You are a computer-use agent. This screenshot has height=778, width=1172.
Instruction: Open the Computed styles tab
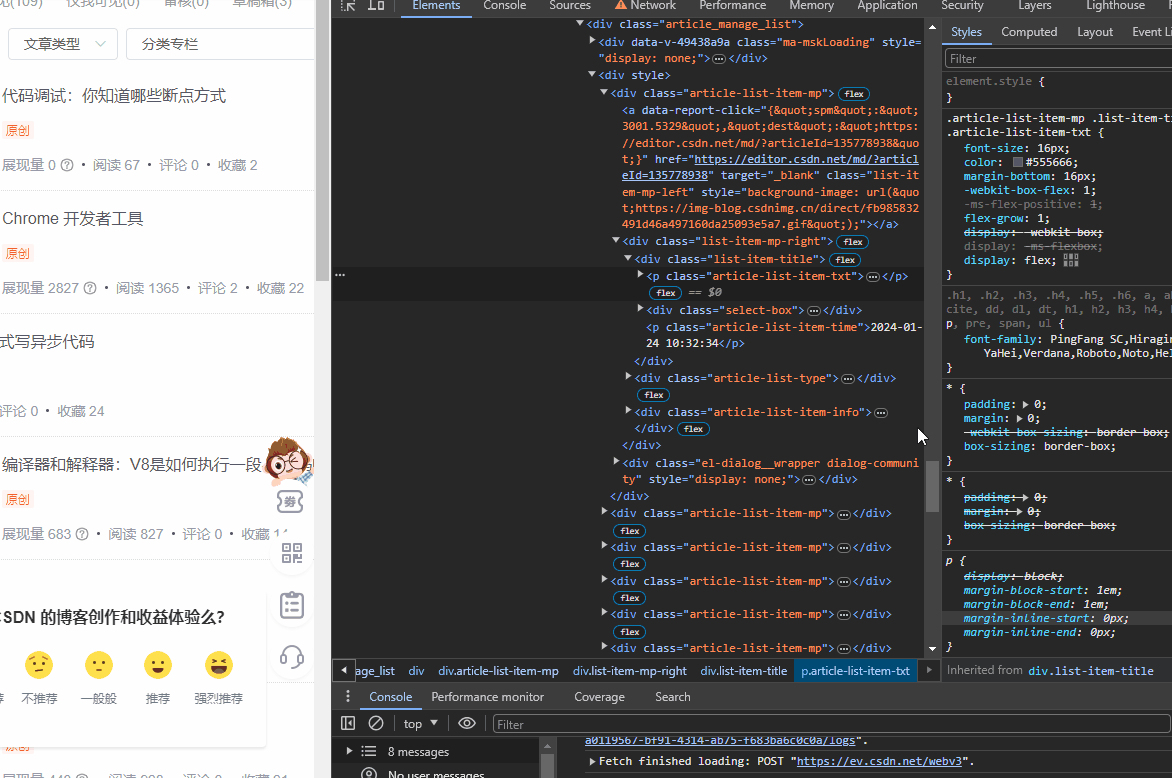click(1029, 32)
